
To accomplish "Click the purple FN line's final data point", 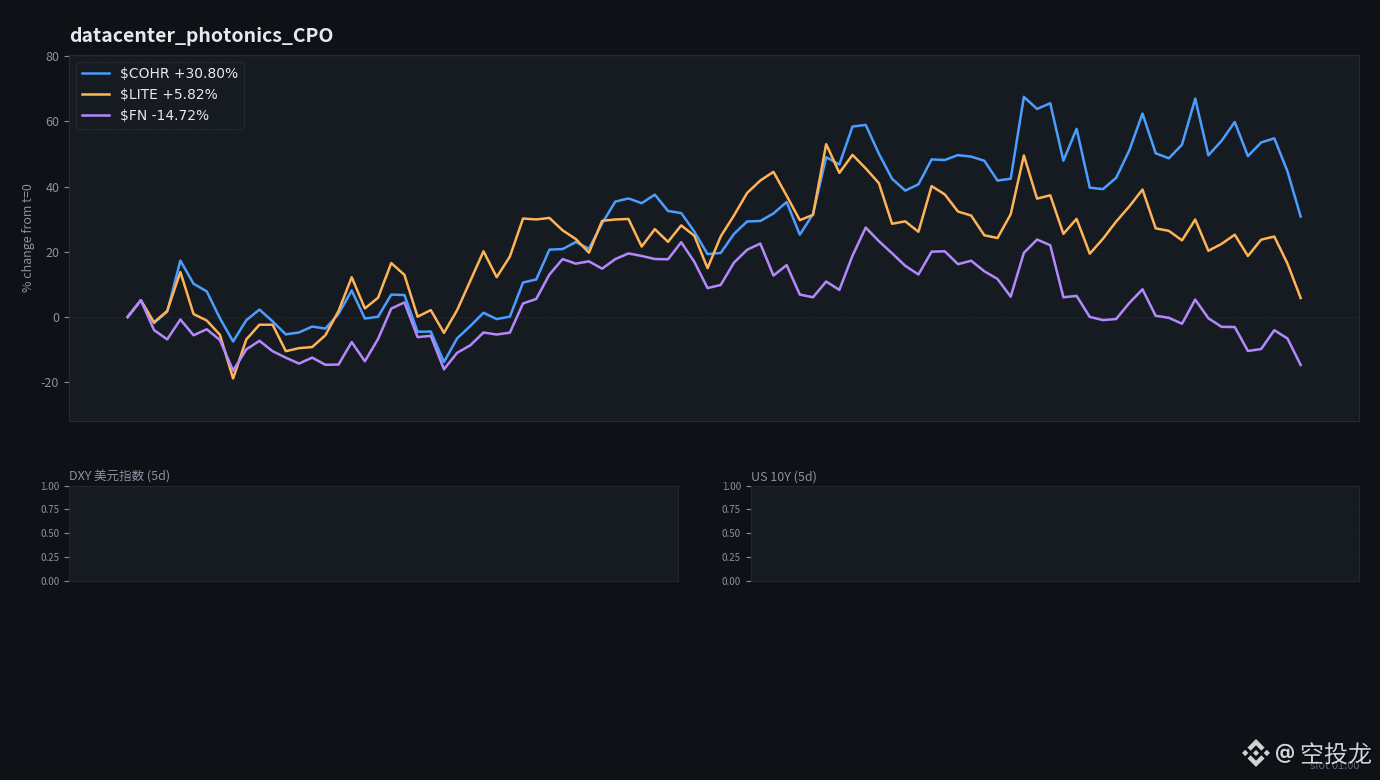I will tap(1300, 365).
